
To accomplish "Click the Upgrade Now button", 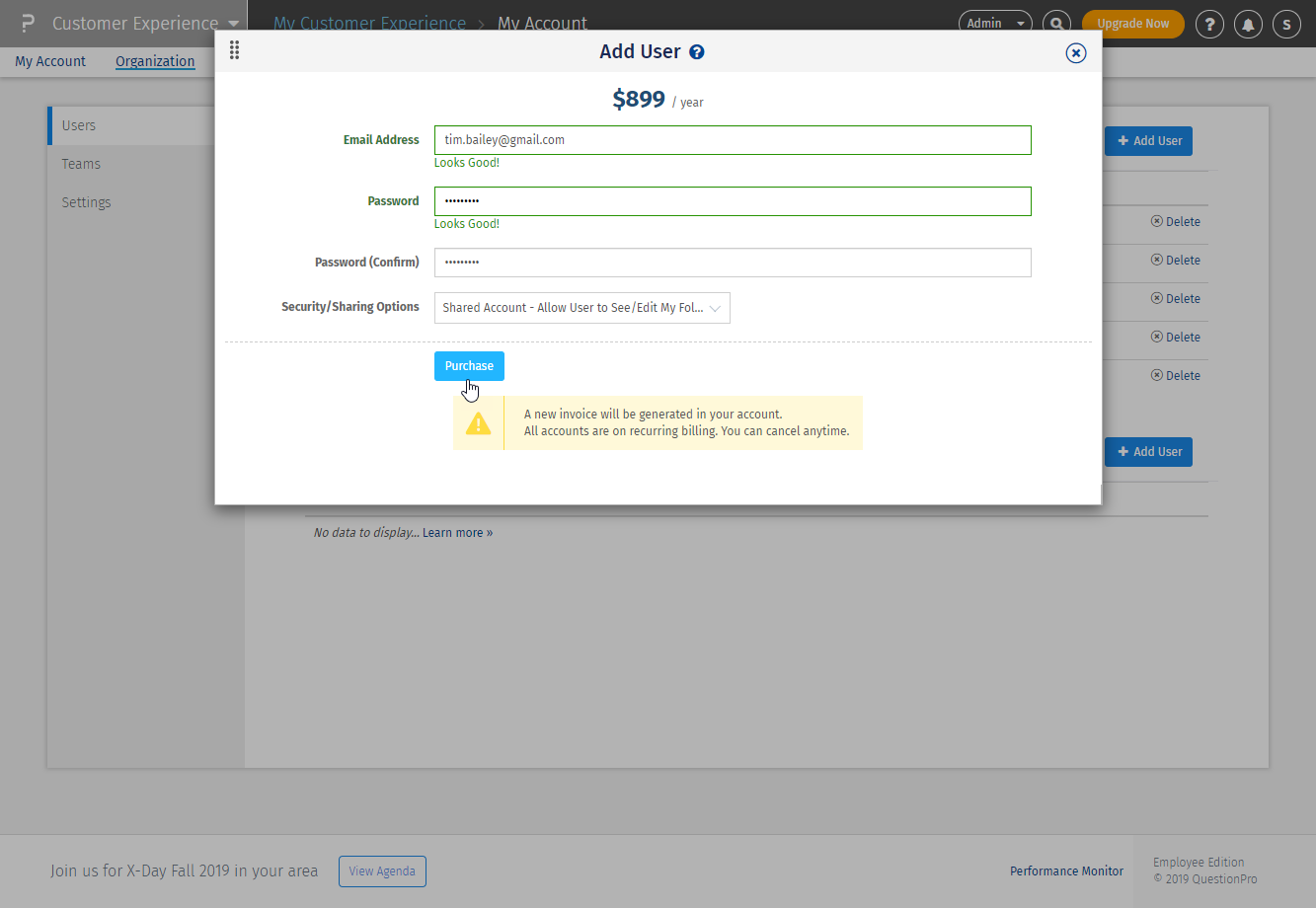I will tap(1132, 23).
